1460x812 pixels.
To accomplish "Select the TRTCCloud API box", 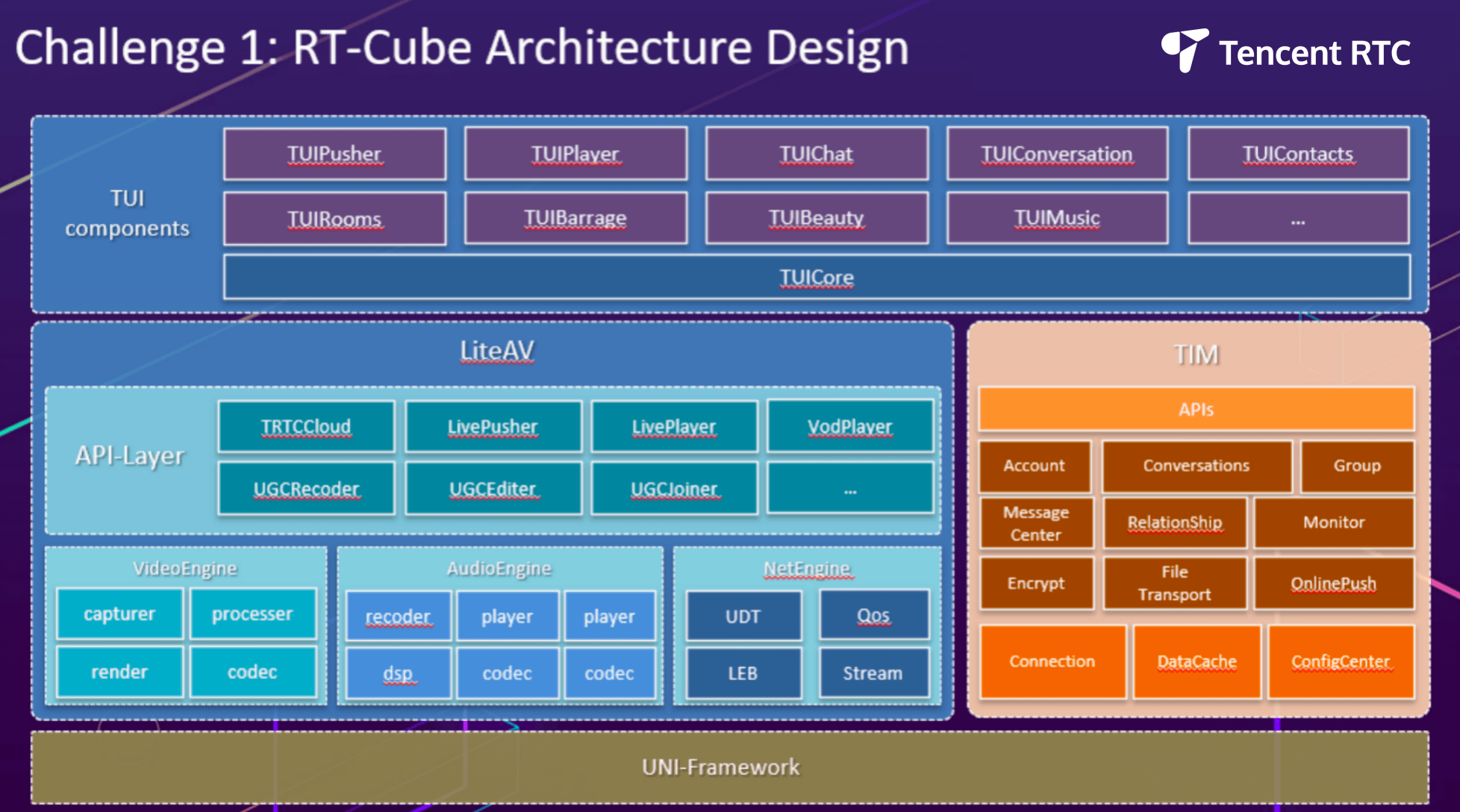I will point(306,426).
